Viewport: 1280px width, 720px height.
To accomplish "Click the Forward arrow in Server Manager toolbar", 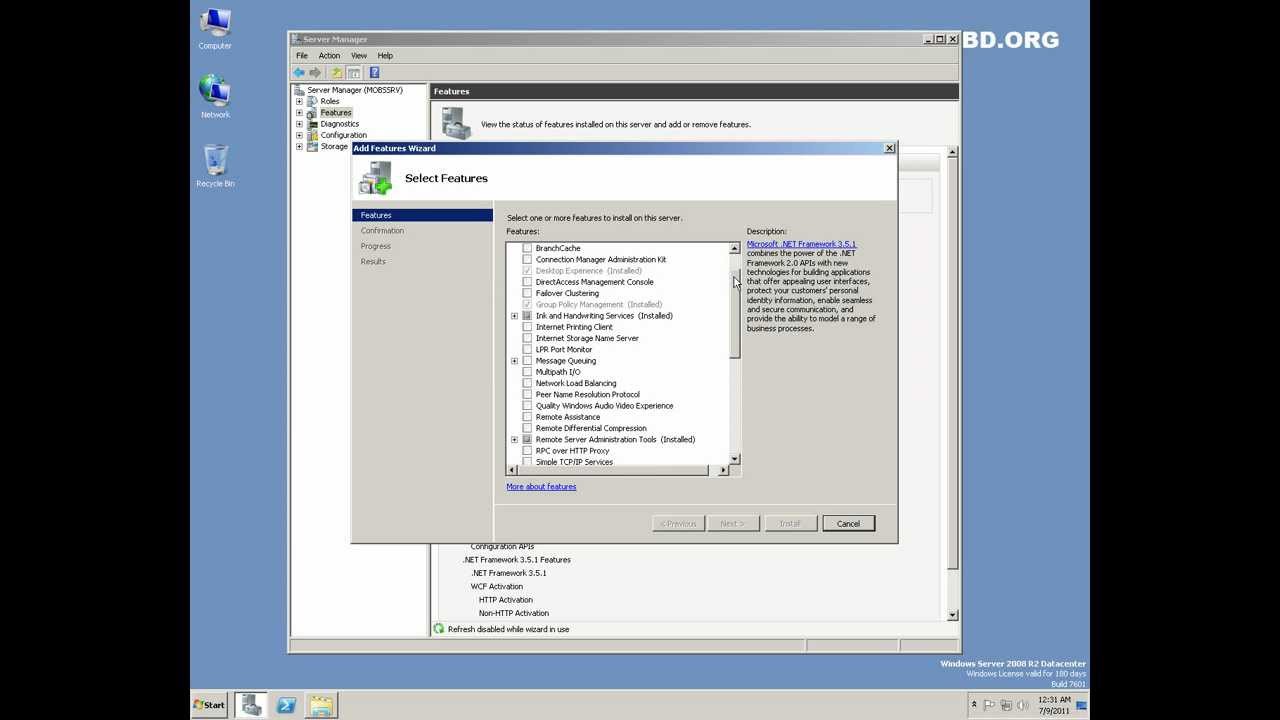I will (x=315, y=73).
